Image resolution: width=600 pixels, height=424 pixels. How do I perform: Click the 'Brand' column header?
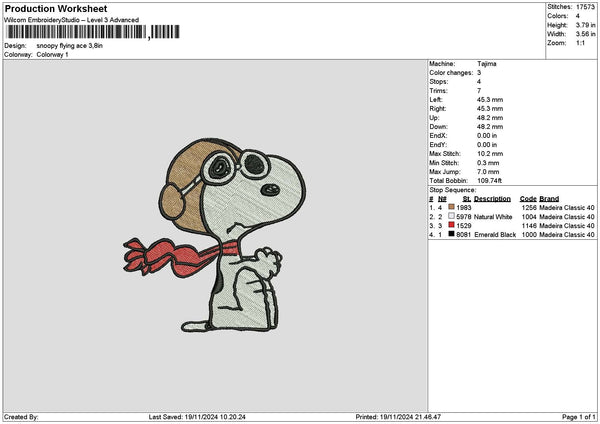549,199
